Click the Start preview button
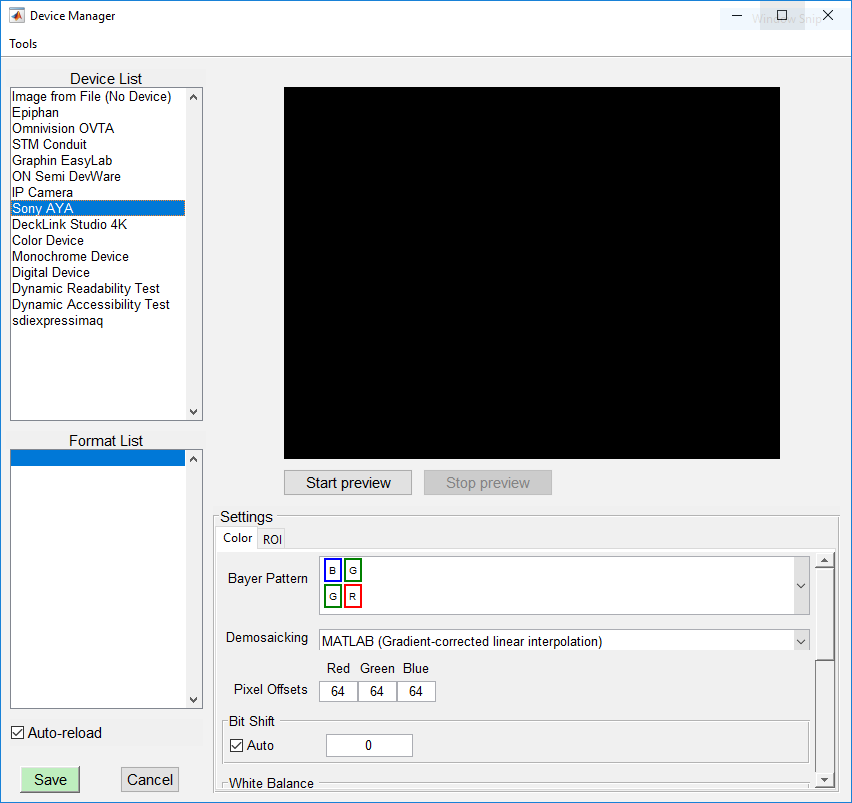Screen dimensions: 852x803 [348, 482]
